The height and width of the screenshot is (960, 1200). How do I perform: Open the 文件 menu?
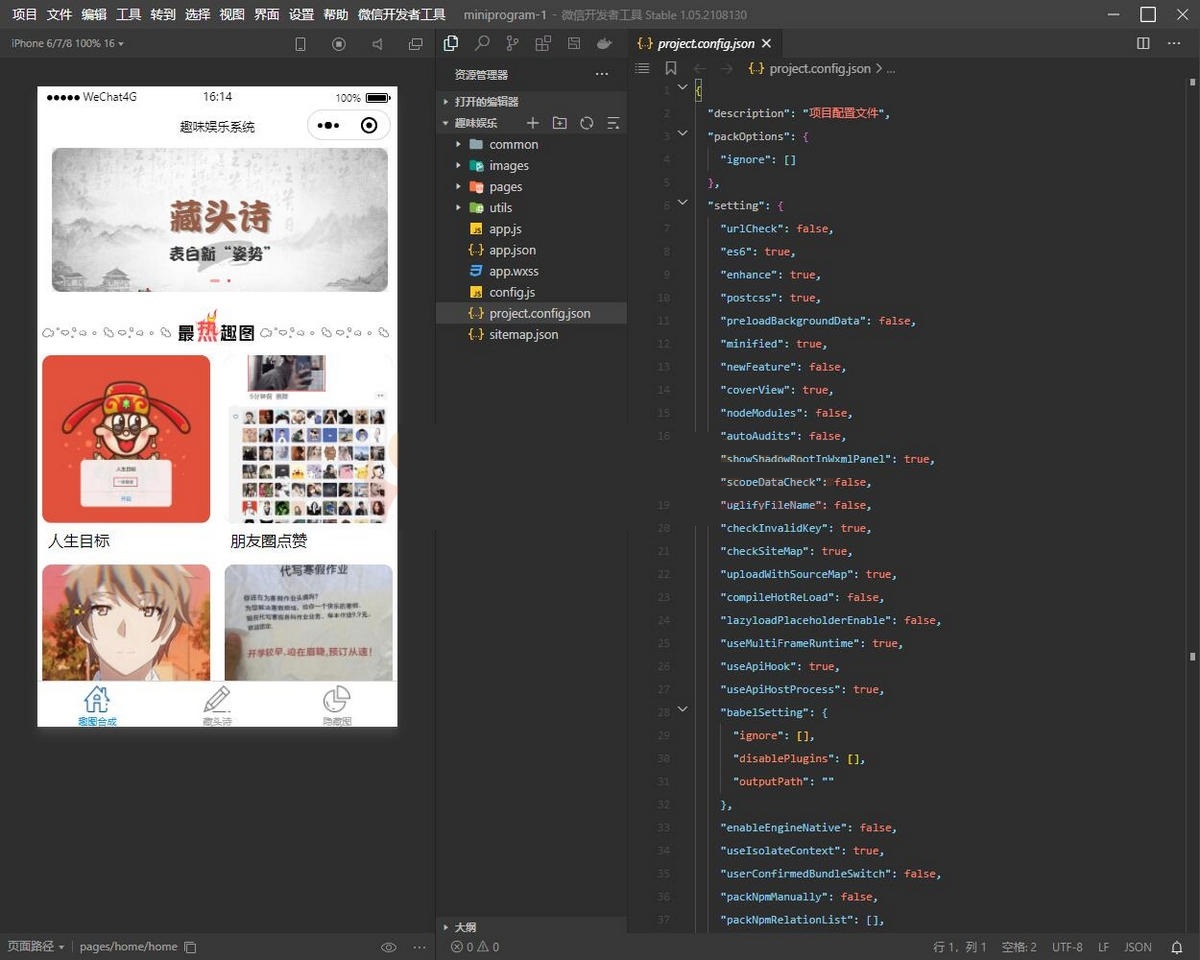click(x=59, y=15)
